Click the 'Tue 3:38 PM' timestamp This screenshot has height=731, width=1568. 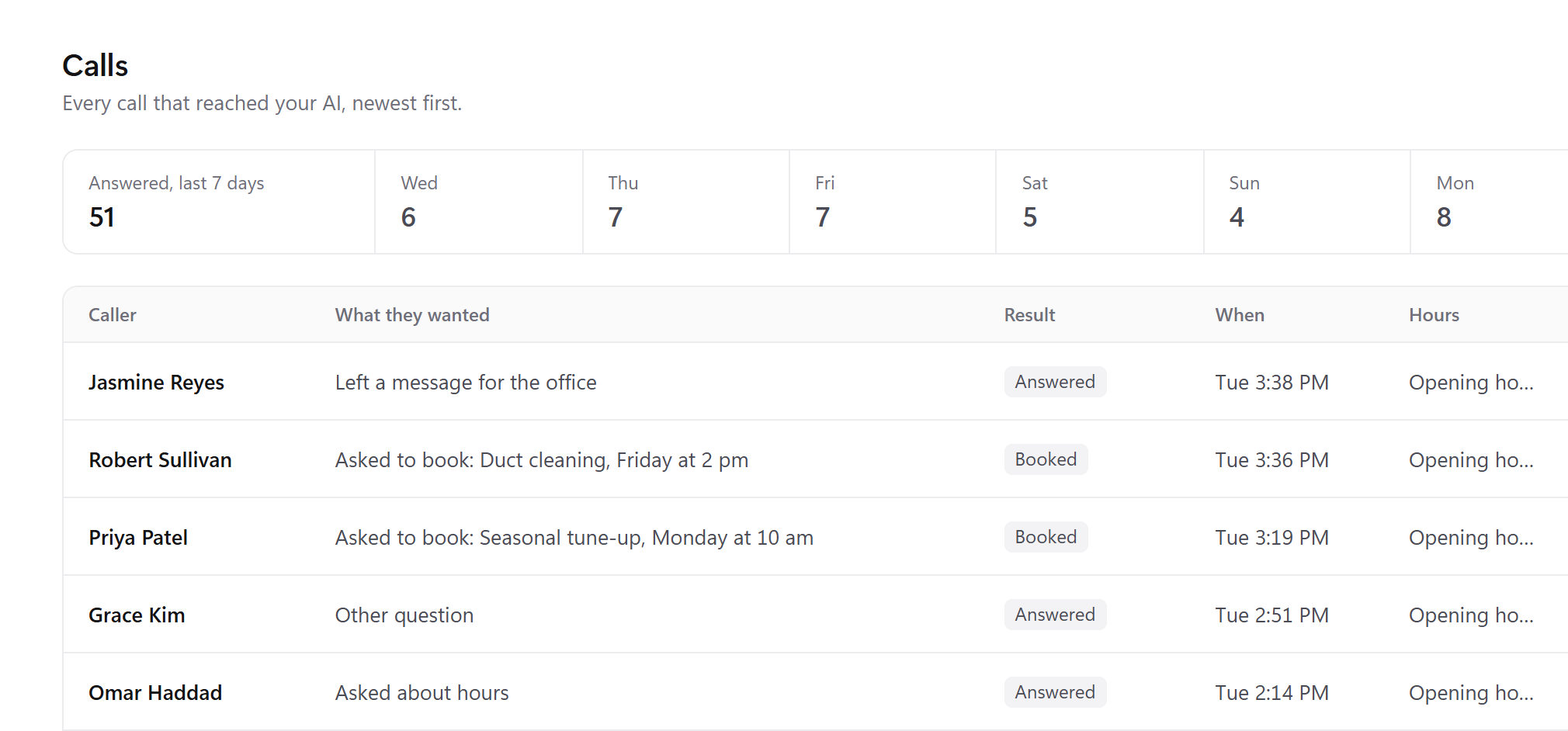(x=1272, y=383)
